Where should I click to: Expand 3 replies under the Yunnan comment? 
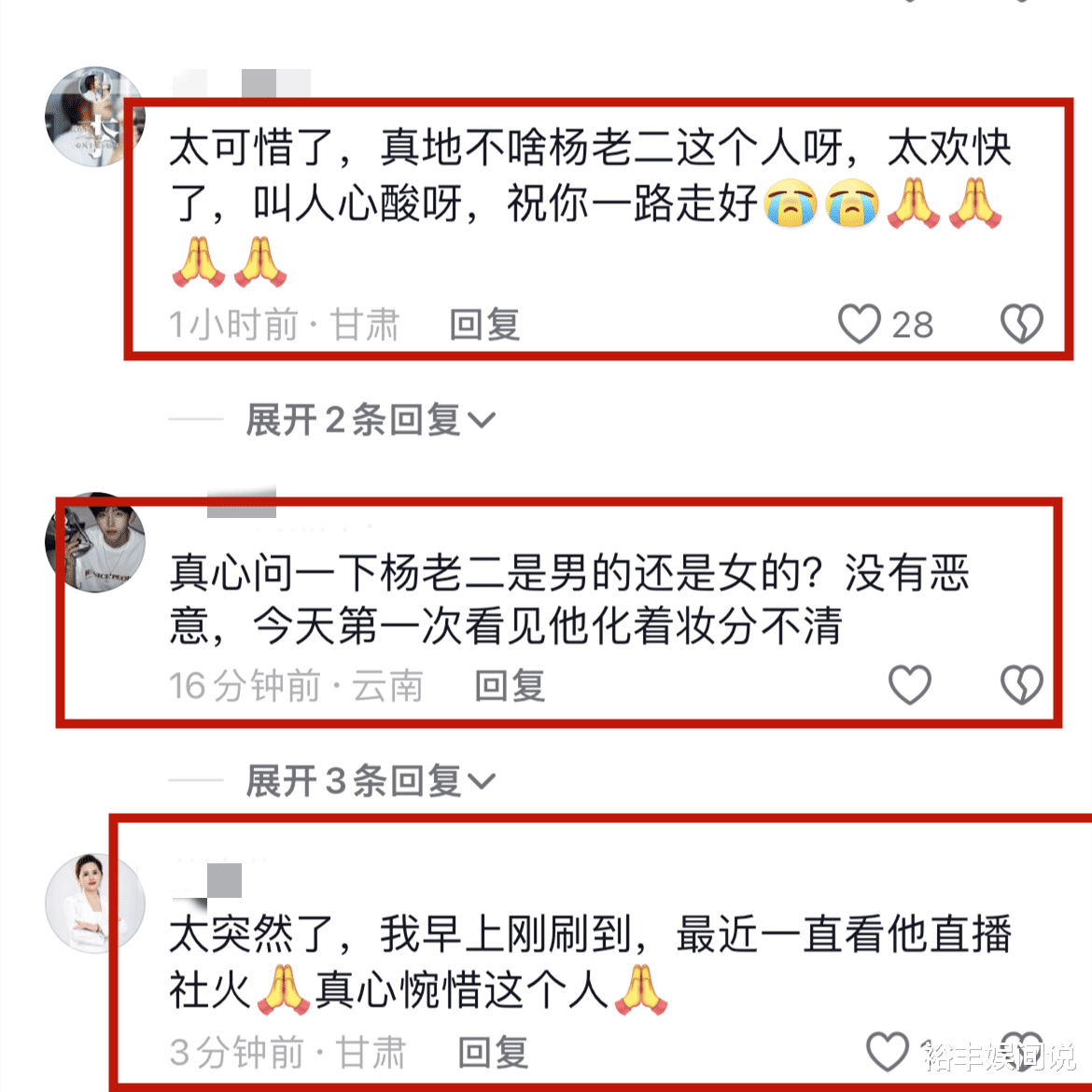click(x=371, y=780)
